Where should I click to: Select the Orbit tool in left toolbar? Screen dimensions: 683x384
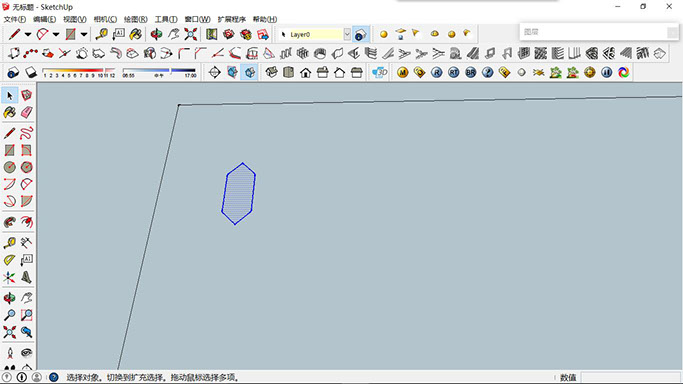coord(10,298)
